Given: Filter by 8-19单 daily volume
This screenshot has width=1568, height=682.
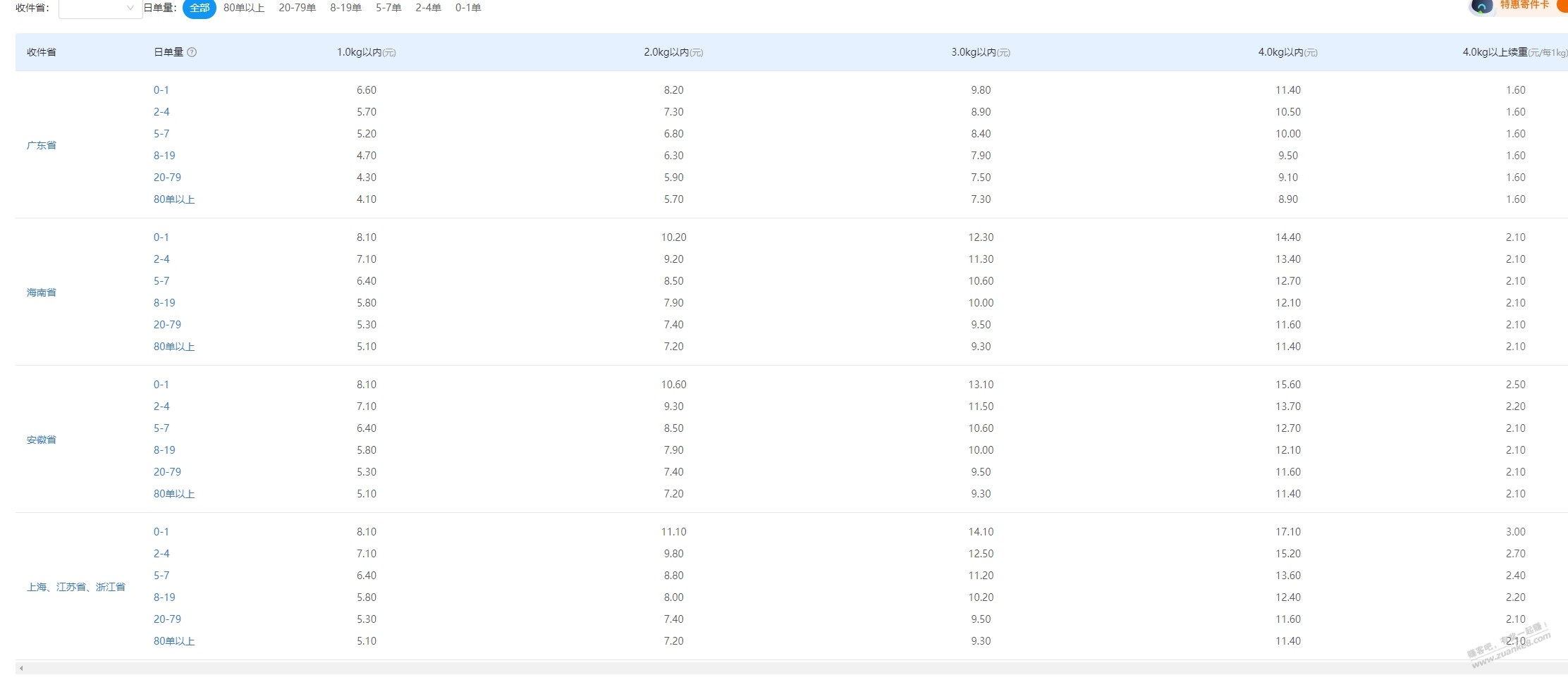Looking at the screenshot, I should (346, 8).
